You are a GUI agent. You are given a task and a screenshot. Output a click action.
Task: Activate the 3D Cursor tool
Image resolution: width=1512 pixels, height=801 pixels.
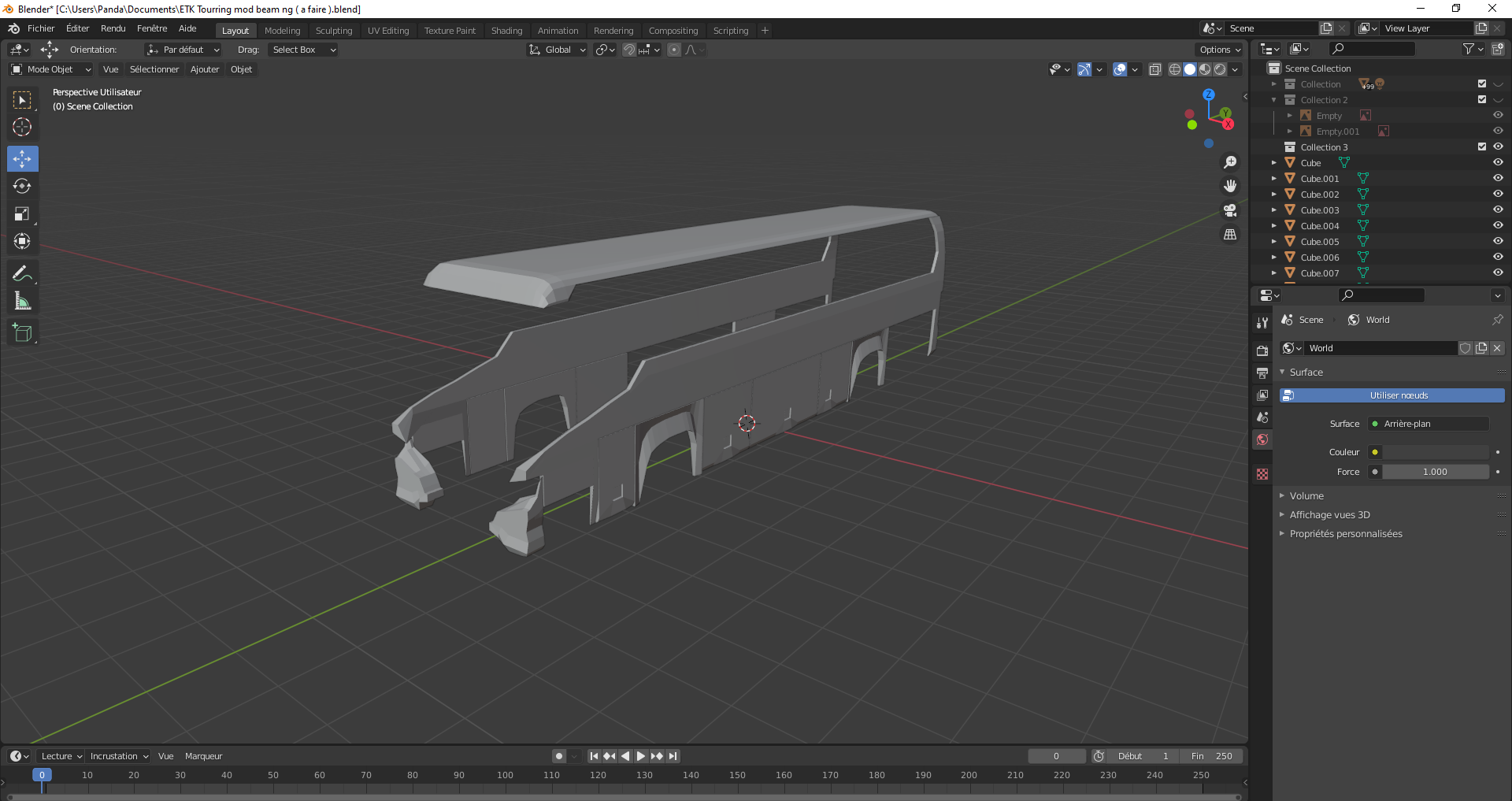[x=22, y=127]
